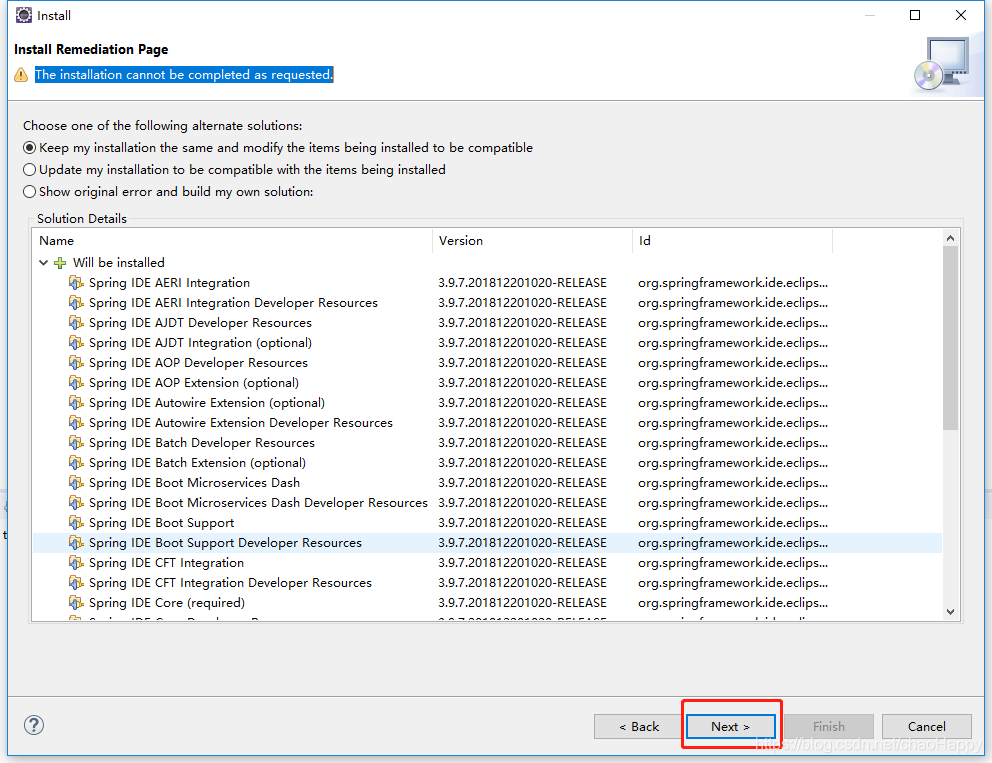Click Id cell of Spring IDE Core row
The width and height of the screenshot is (992, 763).
[733, 603]
